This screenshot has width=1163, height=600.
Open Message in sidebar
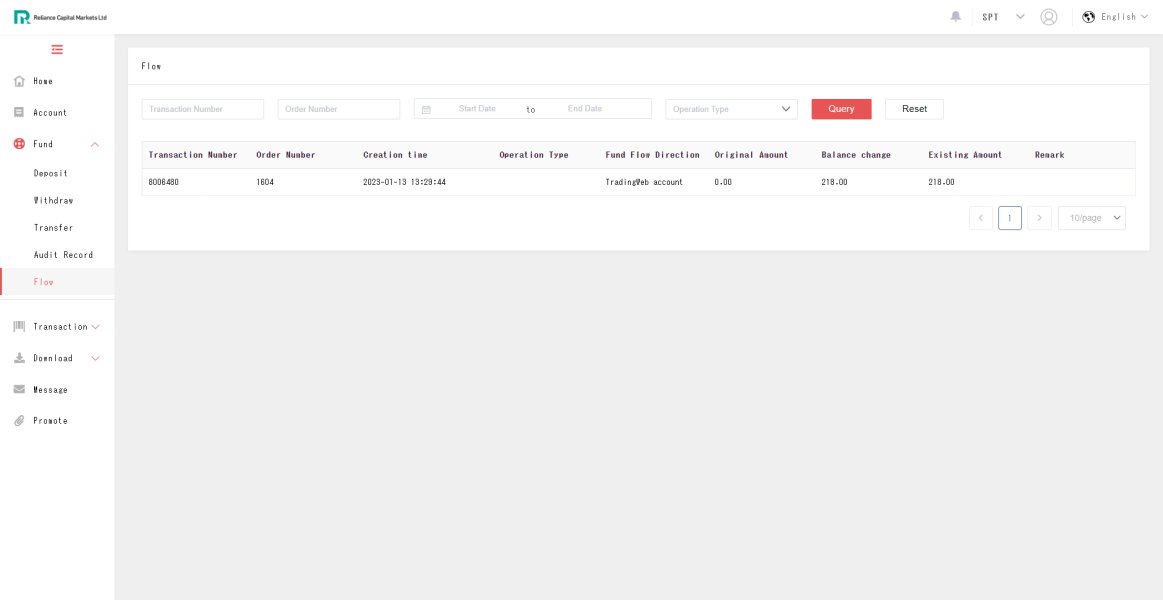[x=50, y=389]
